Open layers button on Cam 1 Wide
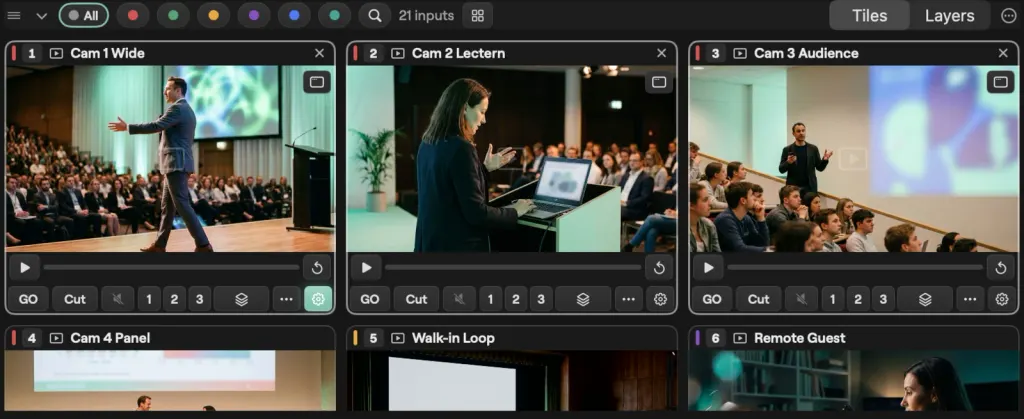The height and width of the screenshot is (419, 1024). [x=241, y=299]
